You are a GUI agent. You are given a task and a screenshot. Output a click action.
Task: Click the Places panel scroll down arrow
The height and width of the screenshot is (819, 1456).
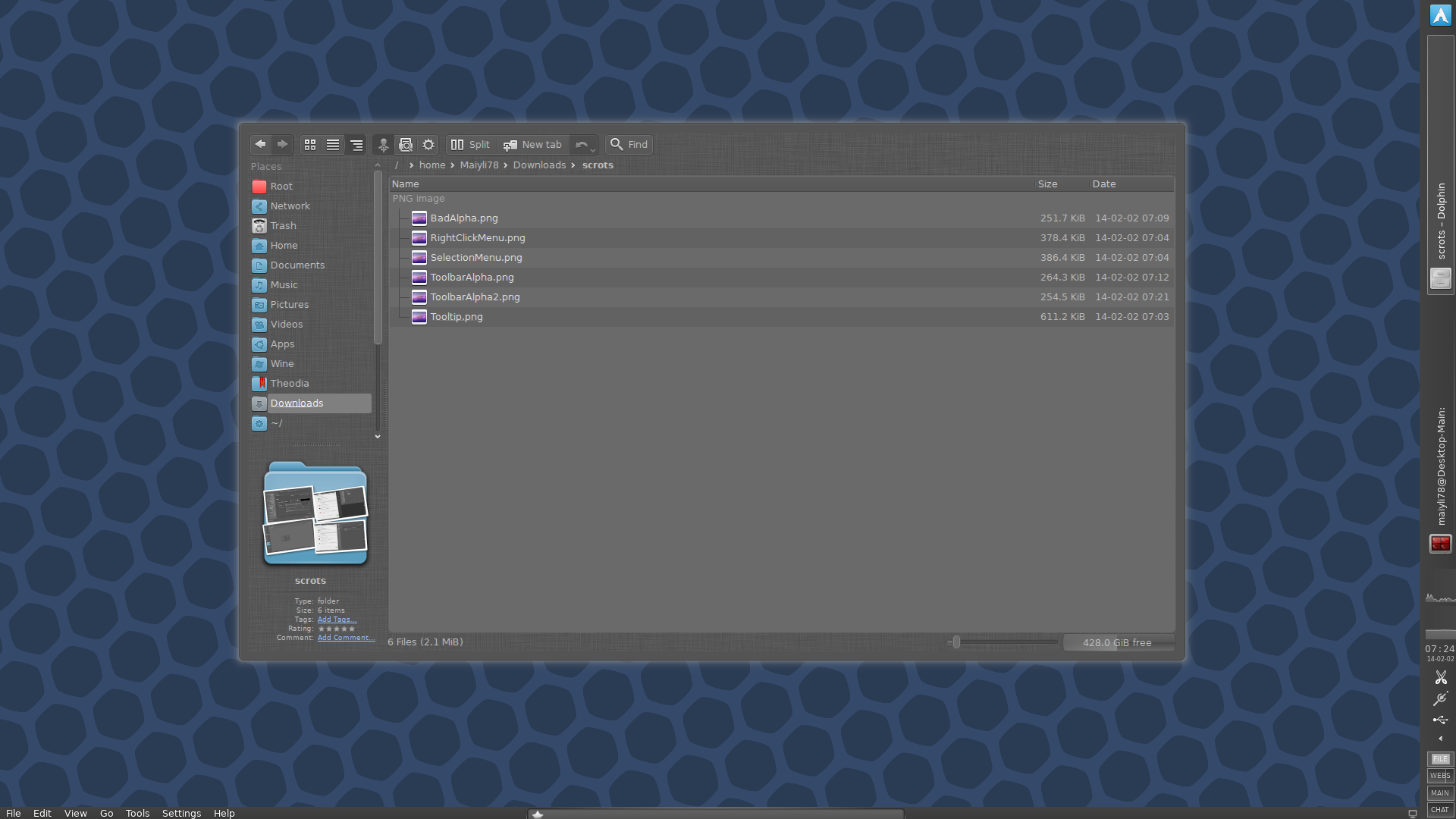378,437
